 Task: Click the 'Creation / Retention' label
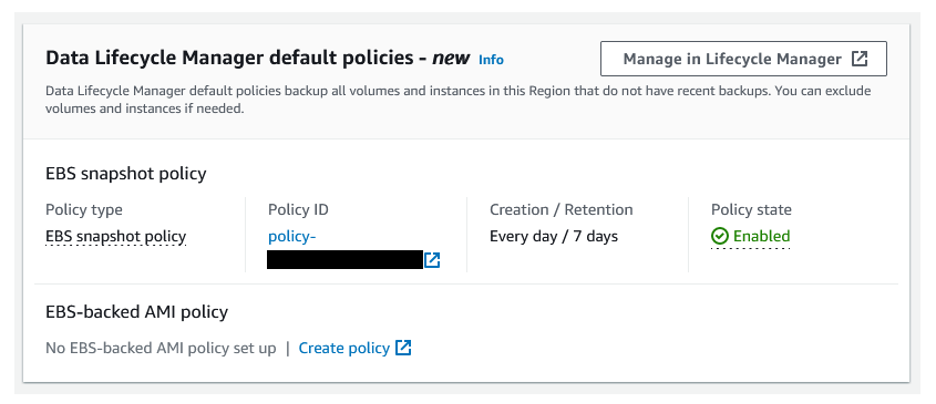pyautogui.click(x=561, y=210)
